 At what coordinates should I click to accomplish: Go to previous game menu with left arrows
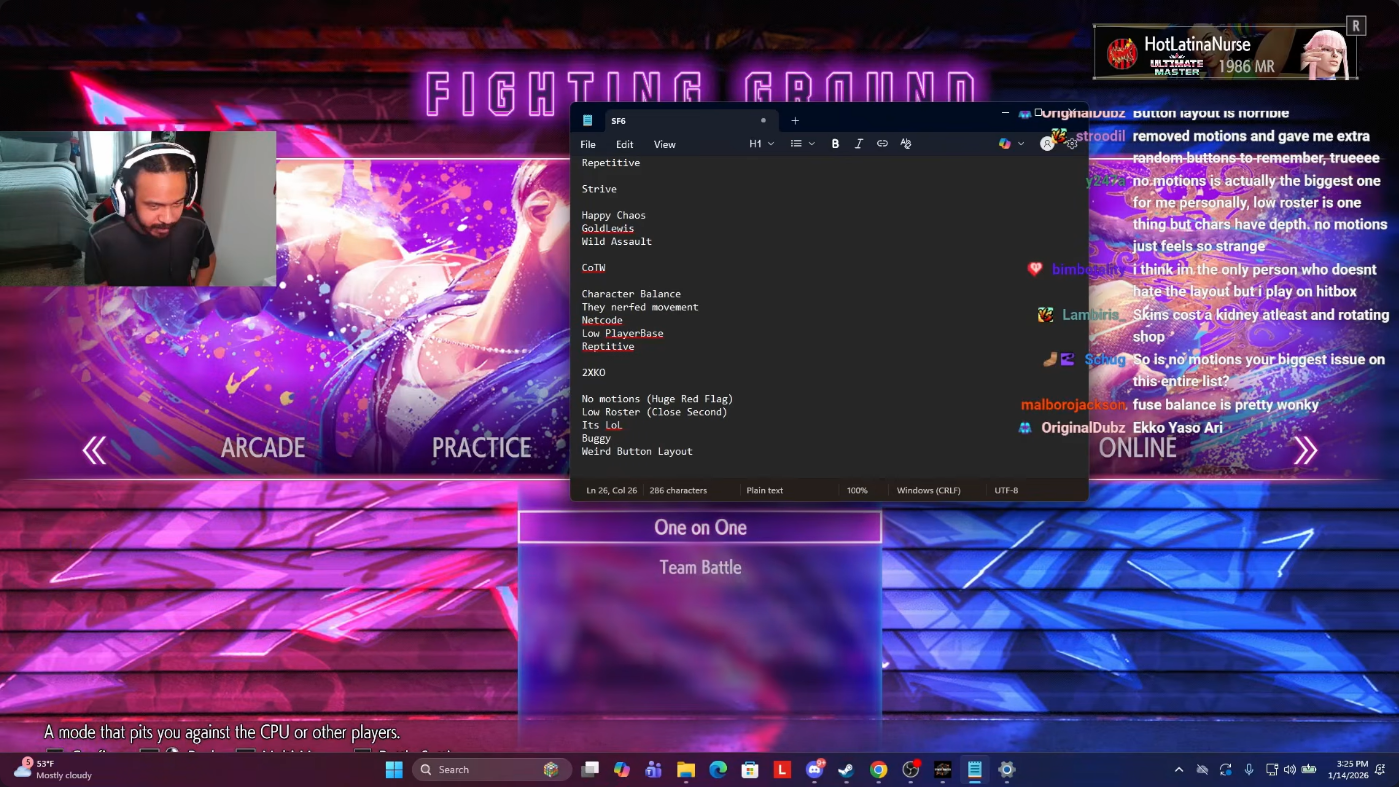(x=94, y=451)
